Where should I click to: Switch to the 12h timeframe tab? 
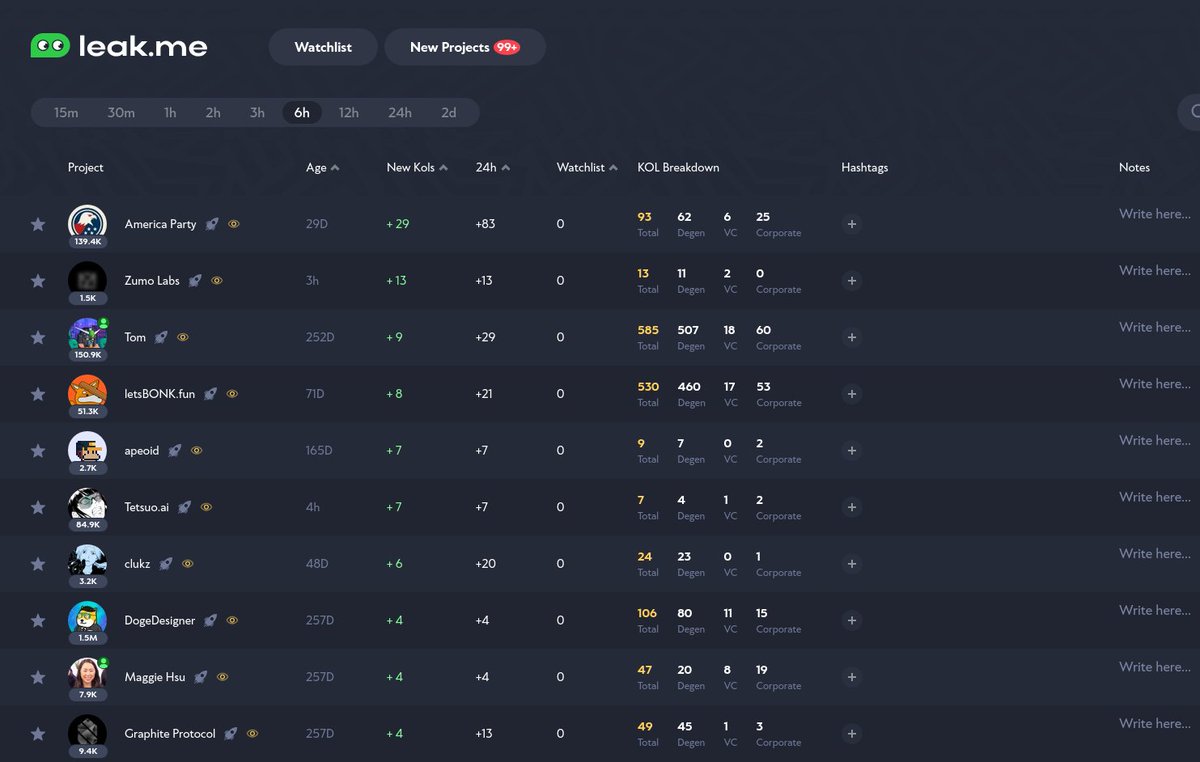coord(348,112)
